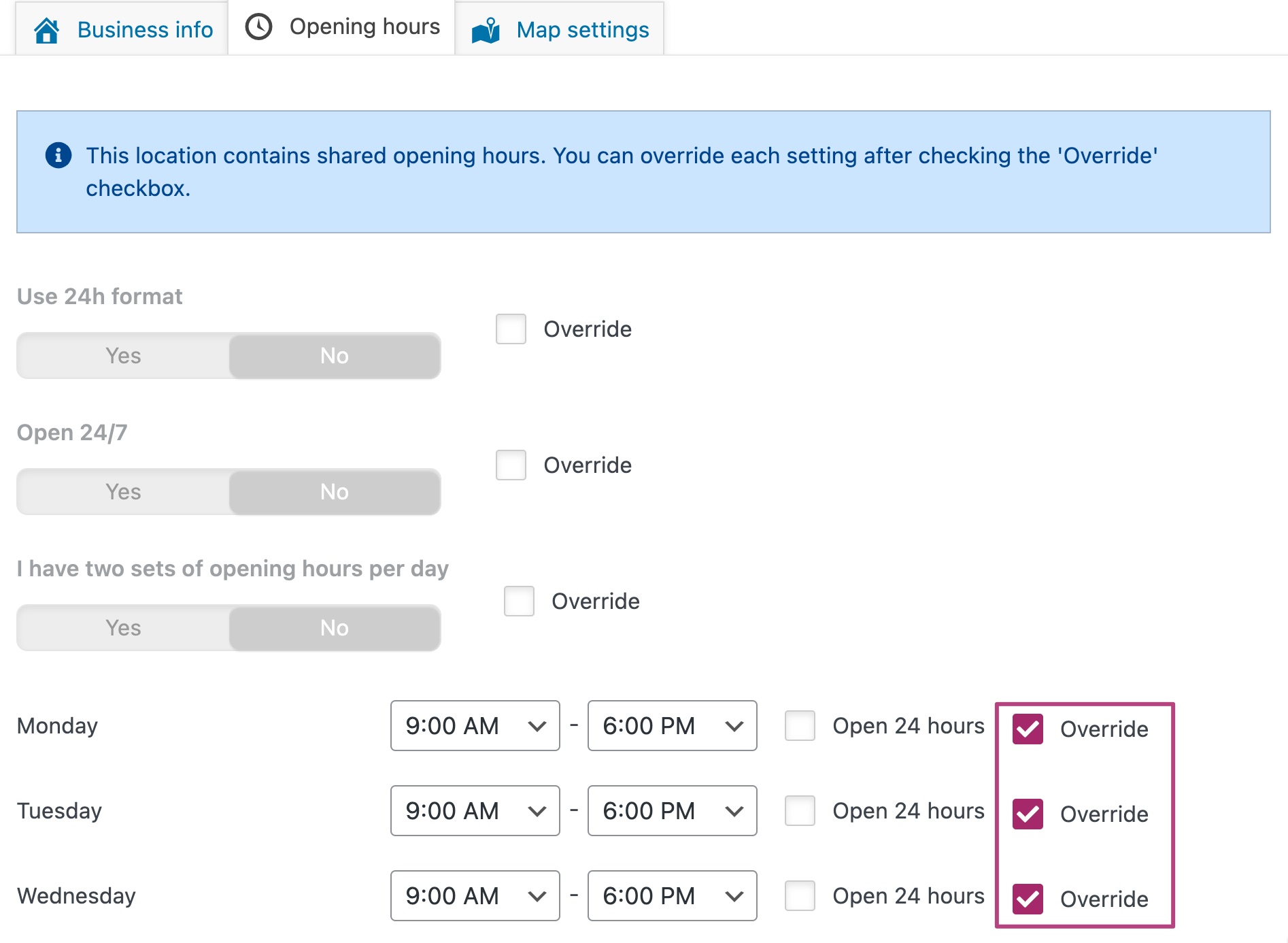Click the map pin icon beside Map settings
Viewport: 1288px width, 943px height.
[x=486, y=30]
